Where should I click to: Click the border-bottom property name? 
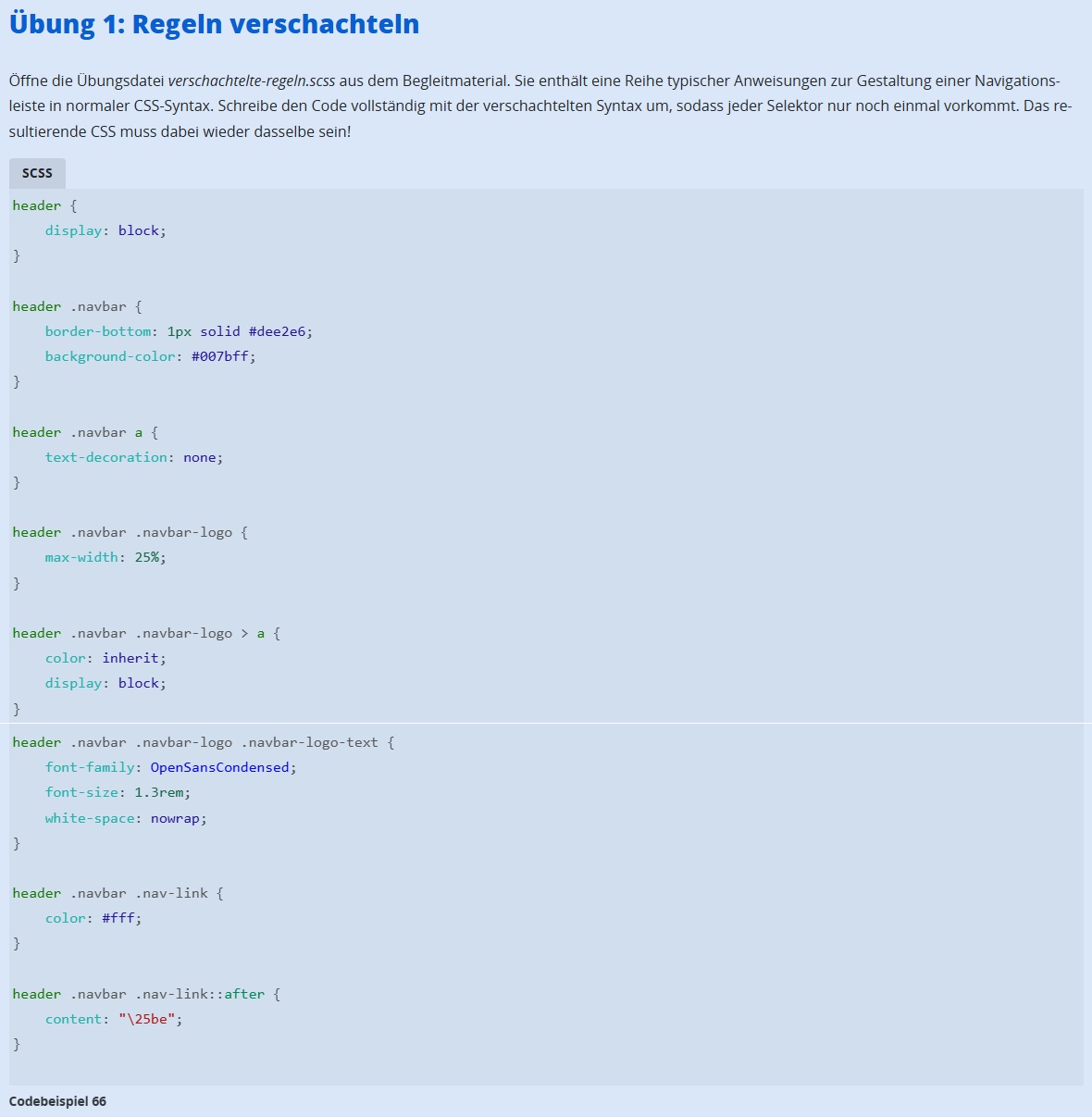[97, 331]
